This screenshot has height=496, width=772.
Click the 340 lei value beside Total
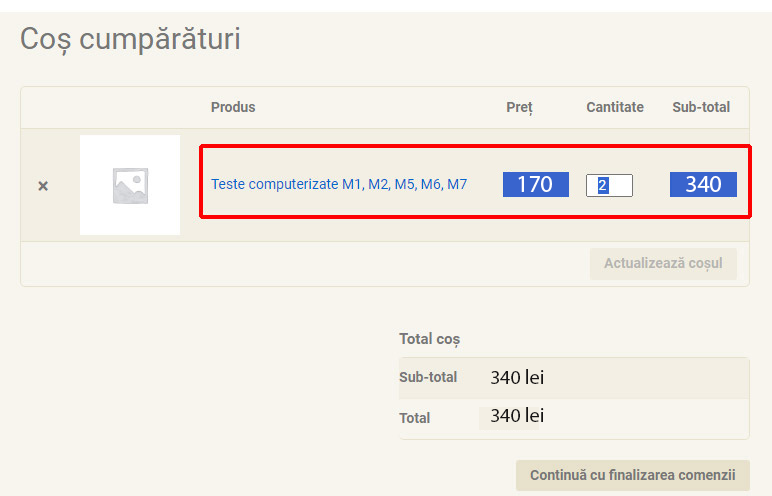pyautogui.click(x=516, y=415)
